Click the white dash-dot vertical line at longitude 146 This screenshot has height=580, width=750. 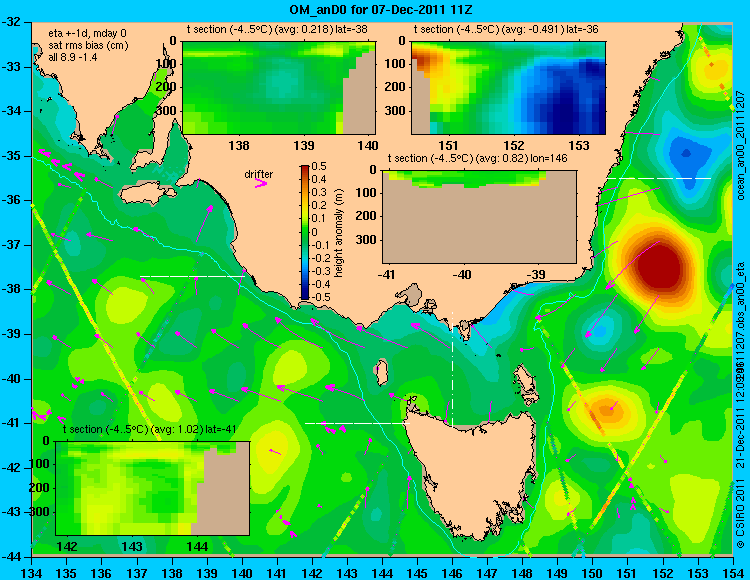pos(452,368)
